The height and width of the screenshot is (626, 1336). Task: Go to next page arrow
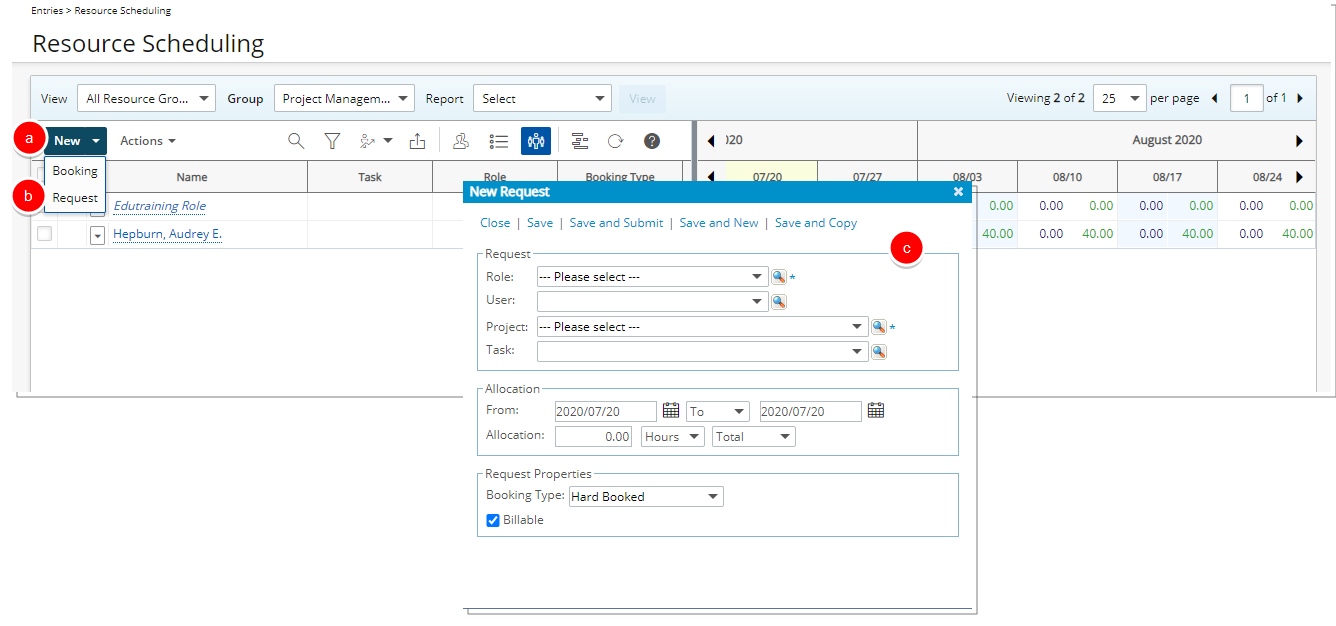tap(1300, 98)
